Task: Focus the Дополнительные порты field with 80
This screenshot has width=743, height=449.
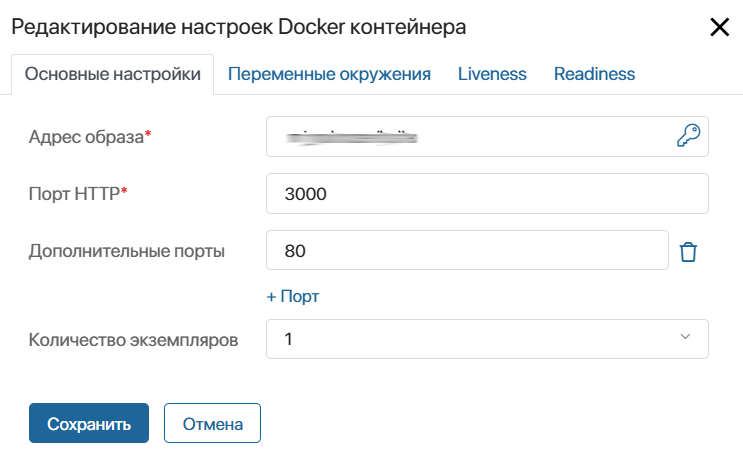Action: click(x=467, y=250)
